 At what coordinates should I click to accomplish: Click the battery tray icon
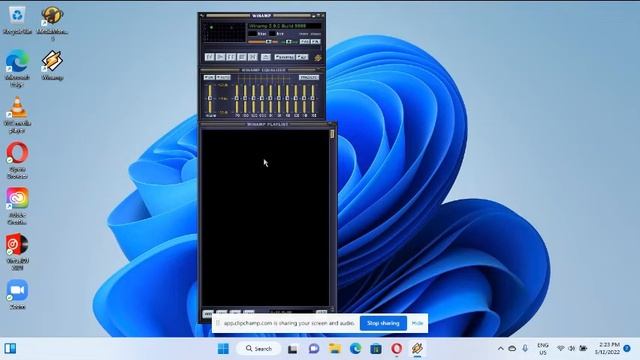[x=583, y=349]
